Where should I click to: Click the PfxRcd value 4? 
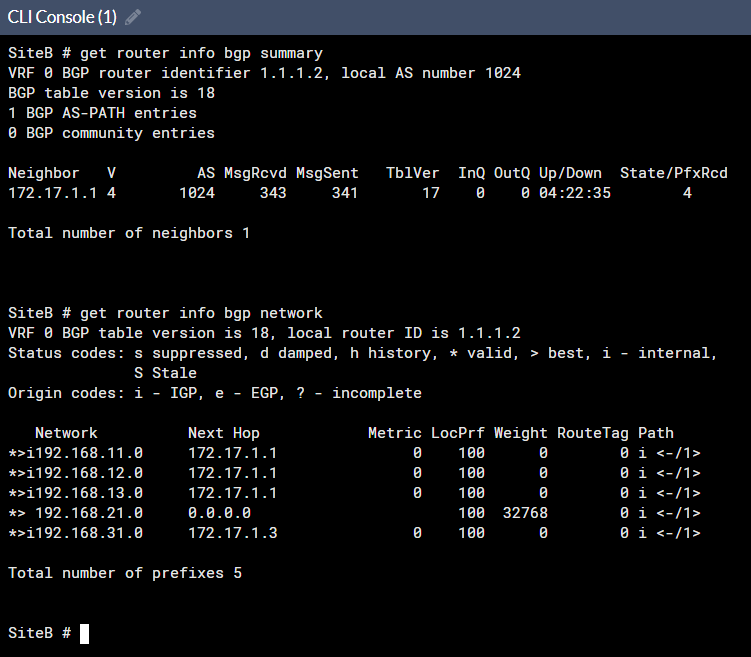[687, 193]
